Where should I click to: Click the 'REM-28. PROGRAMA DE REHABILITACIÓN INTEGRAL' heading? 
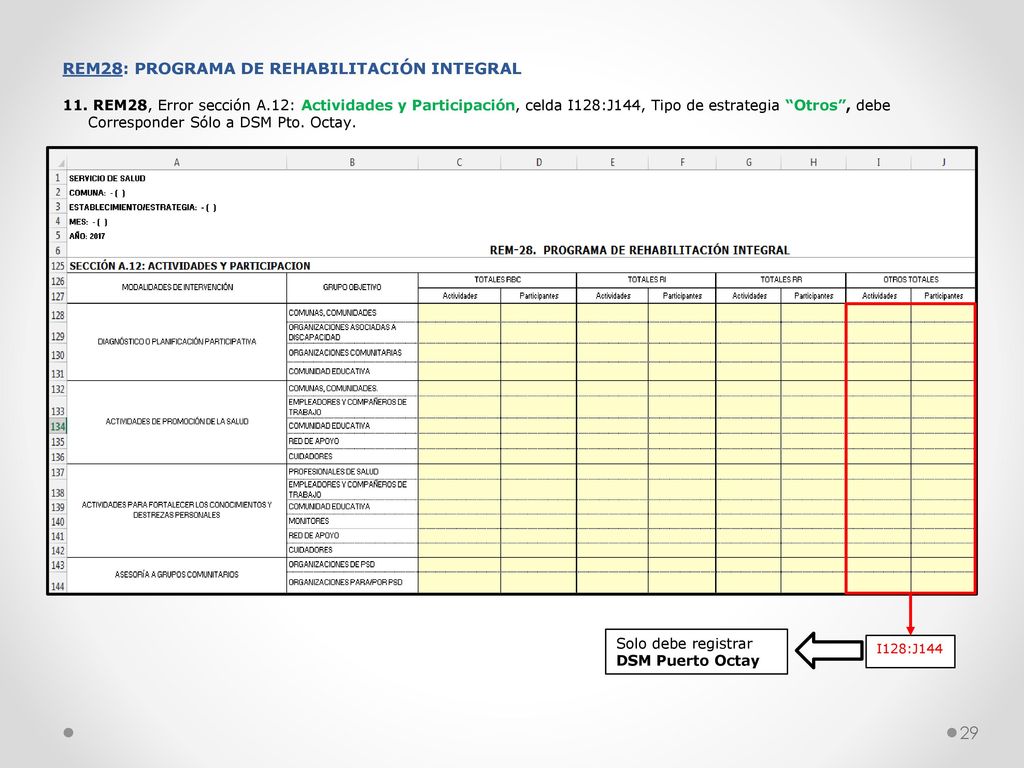click(639, 250)
